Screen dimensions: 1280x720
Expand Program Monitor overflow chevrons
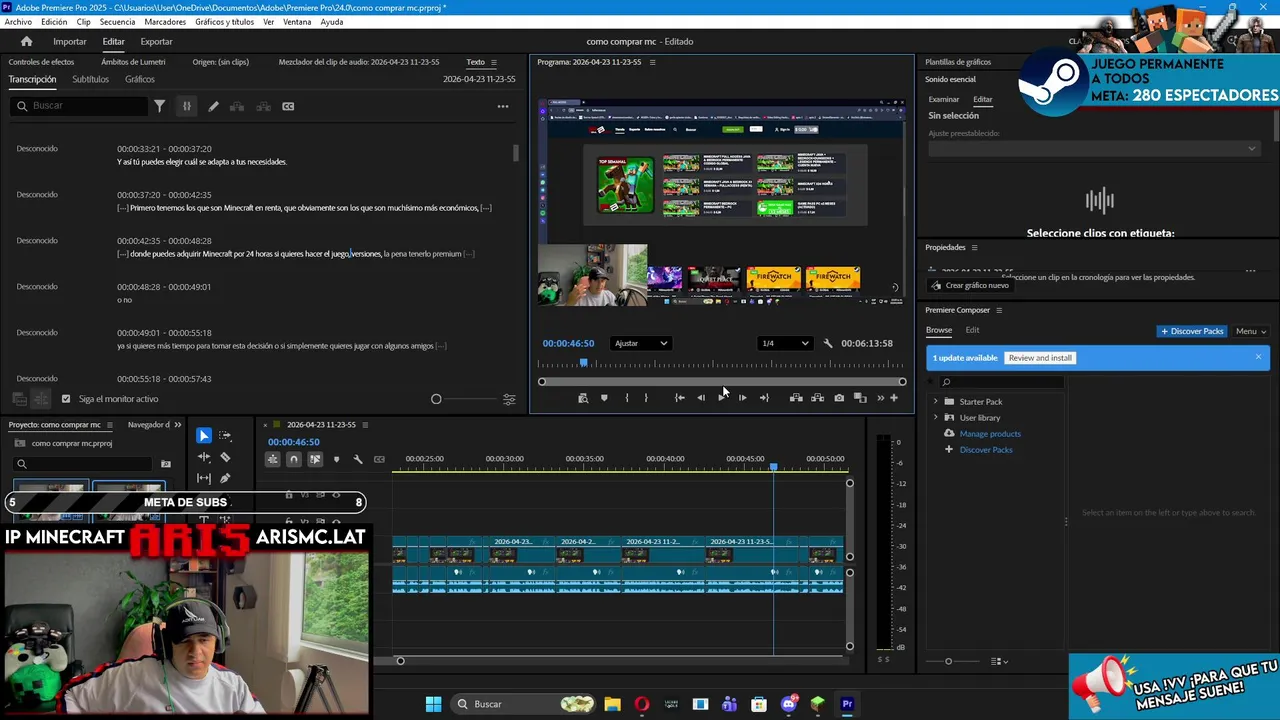[881, 398]
